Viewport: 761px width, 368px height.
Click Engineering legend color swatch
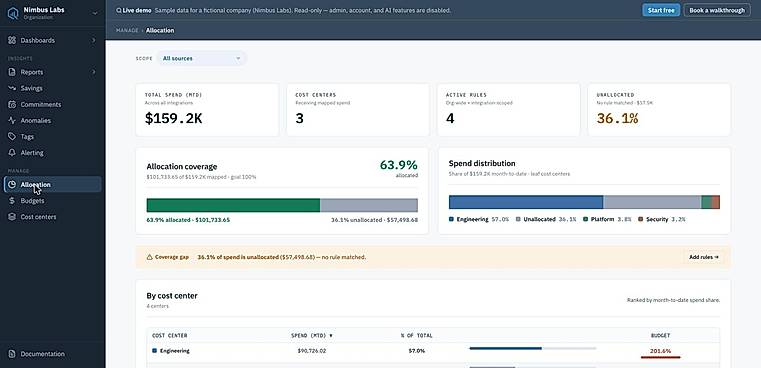tap(451, 219)
